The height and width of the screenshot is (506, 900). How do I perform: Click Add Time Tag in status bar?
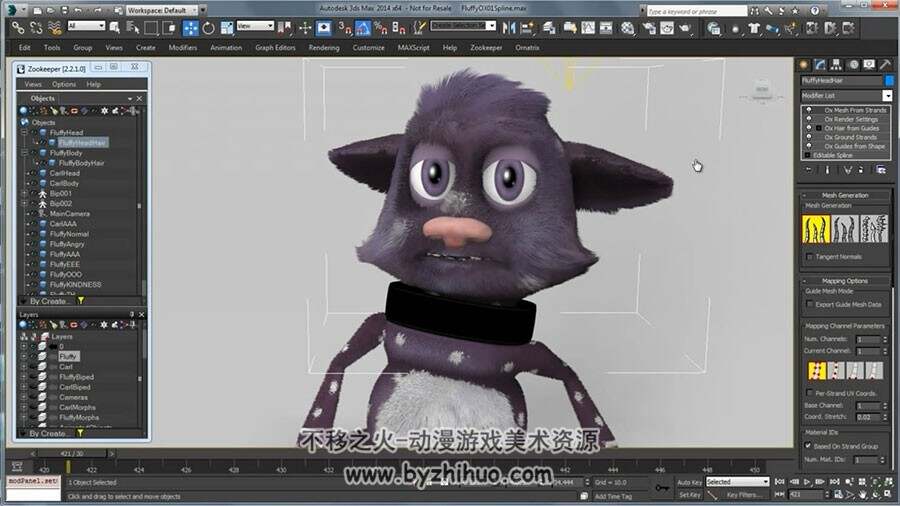click(613, 496)
